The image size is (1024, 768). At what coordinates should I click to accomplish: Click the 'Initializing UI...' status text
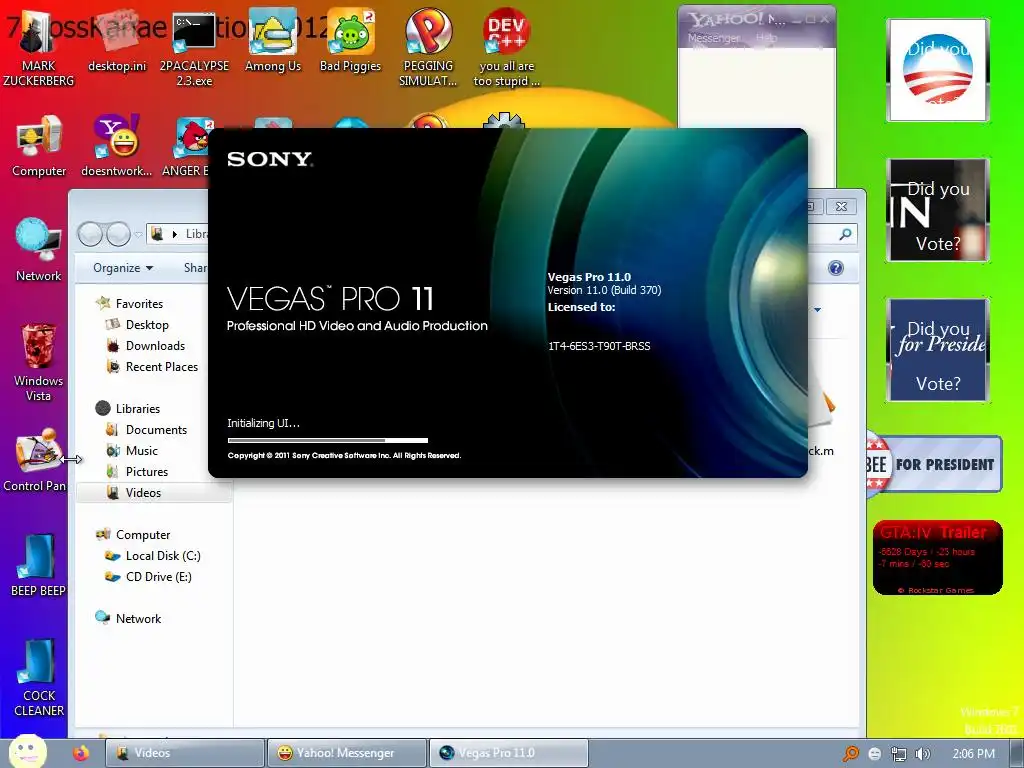tap(263, 423)
